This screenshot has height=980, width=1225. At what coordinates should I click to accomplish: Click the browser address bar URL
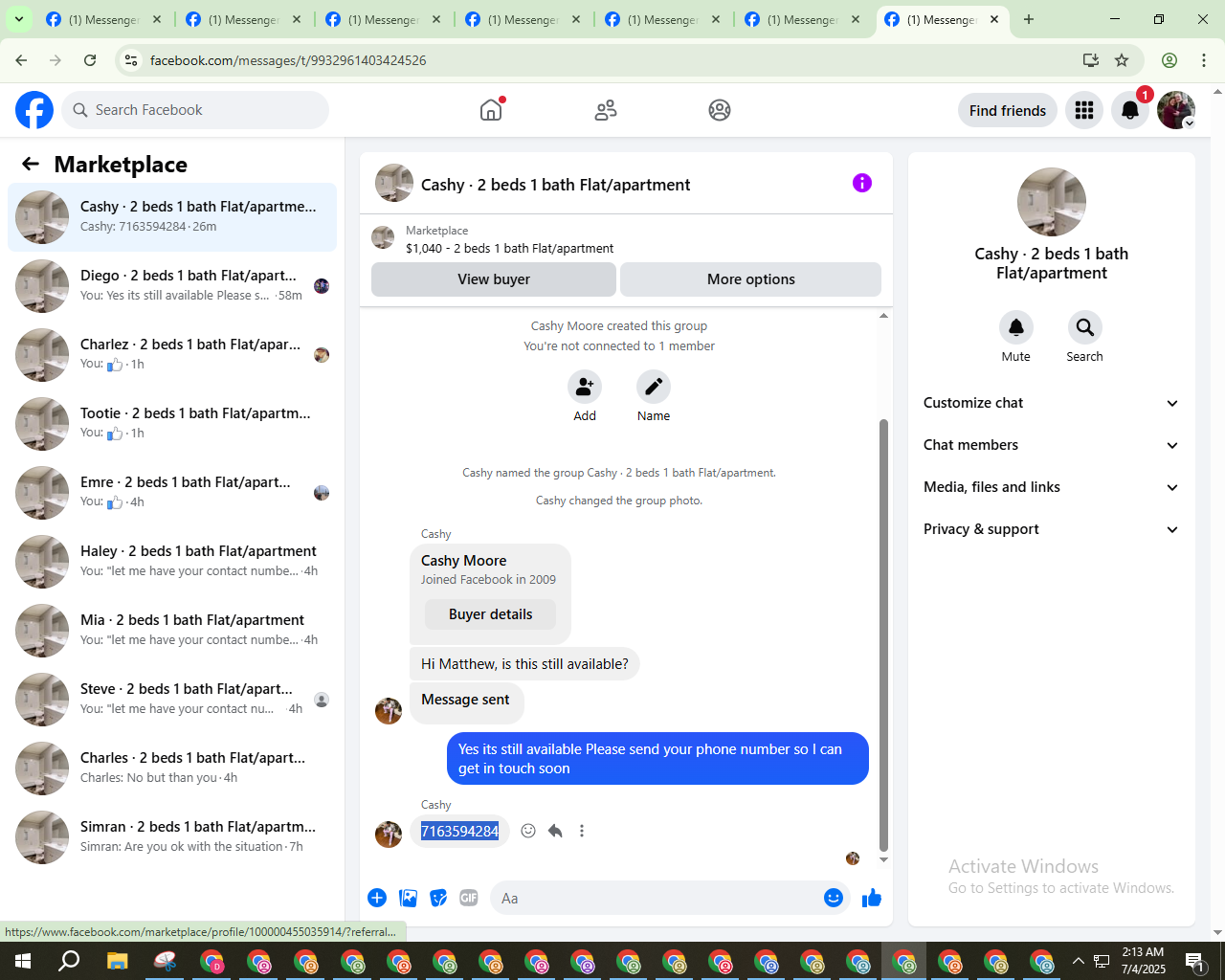pyautogui.click(x=288, y=60)
